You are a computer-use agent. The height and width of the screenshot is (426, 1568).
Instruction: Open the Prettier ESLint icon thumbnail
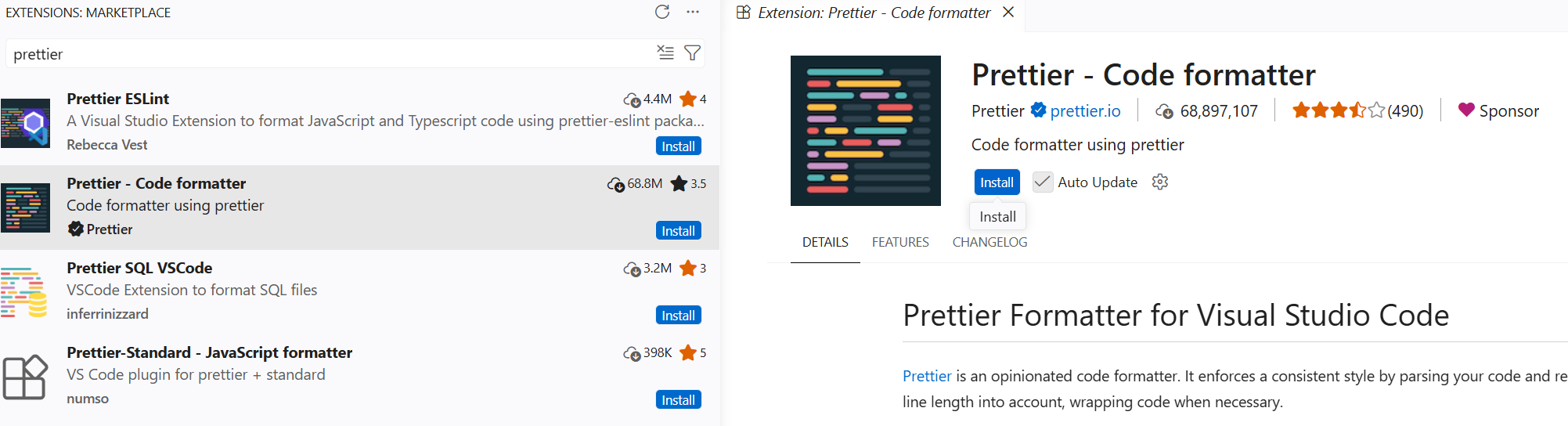coord(25,123)
